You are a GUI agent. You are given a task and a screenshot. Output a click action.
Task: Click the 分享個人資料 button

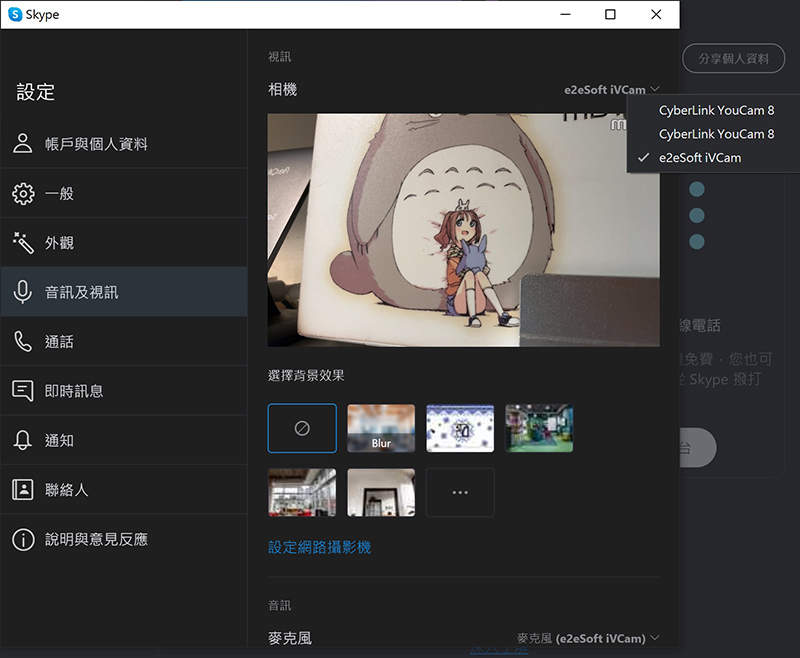733,58
